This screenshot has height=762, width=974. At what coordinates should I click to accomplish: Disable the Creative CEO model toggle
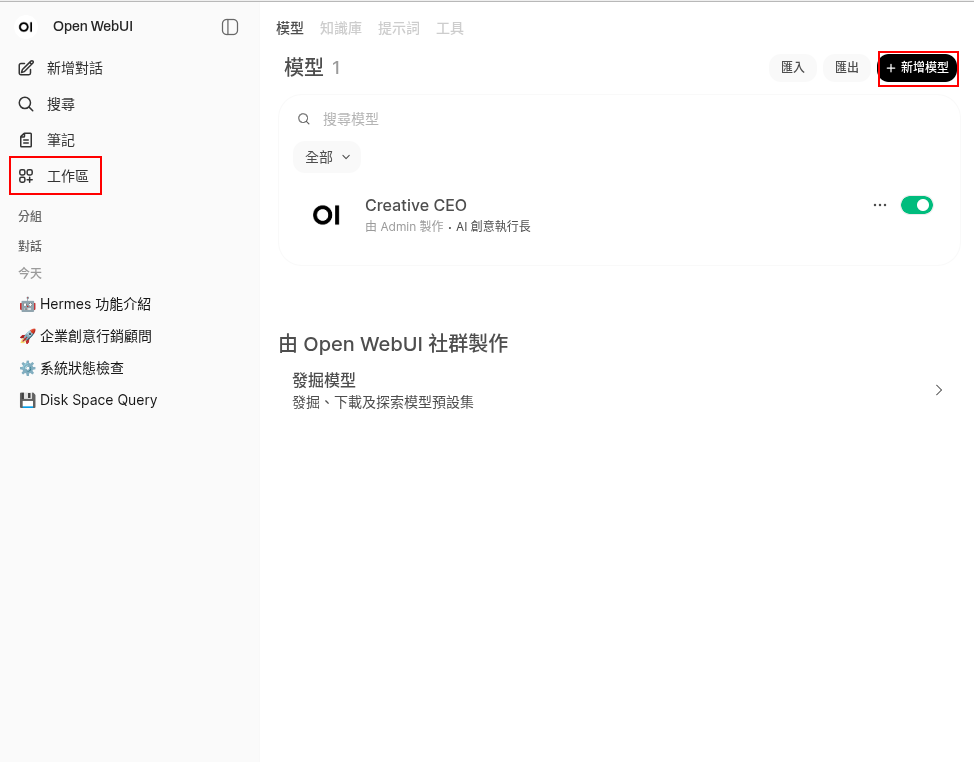(916, 205)
